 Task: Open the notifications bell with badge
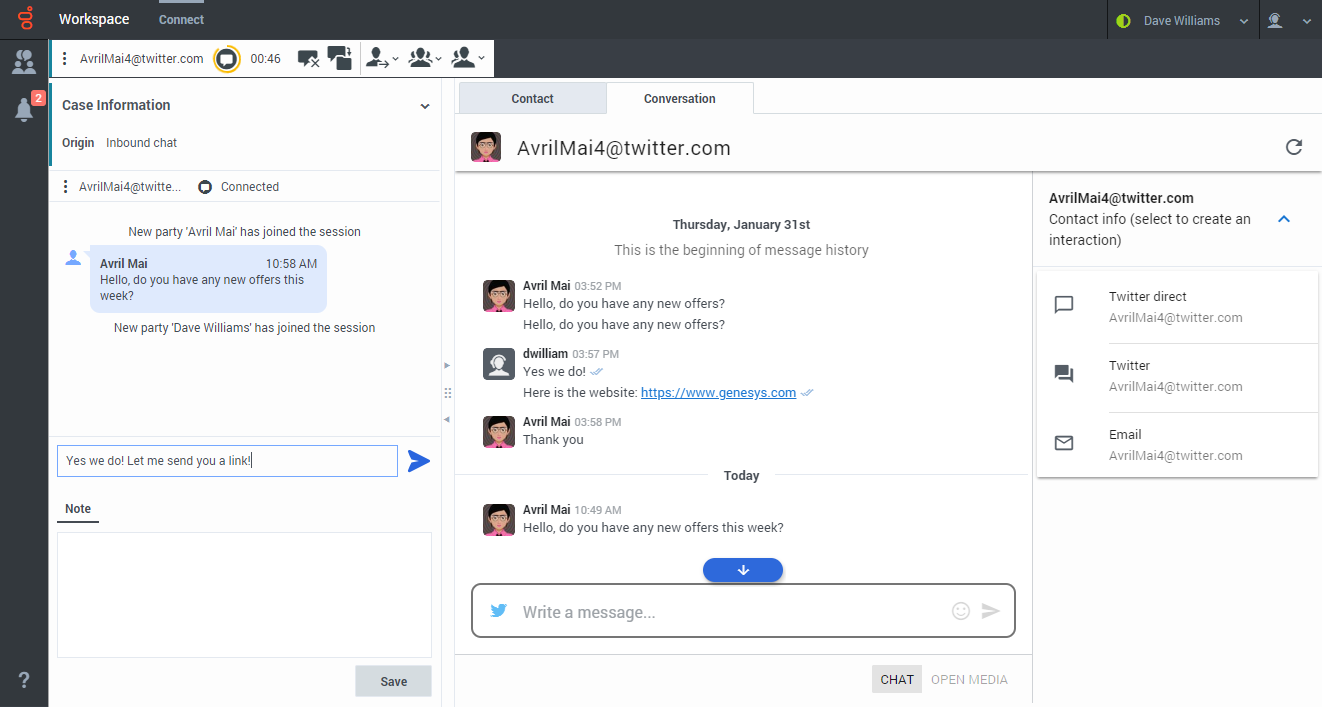(x=26, y=108)
